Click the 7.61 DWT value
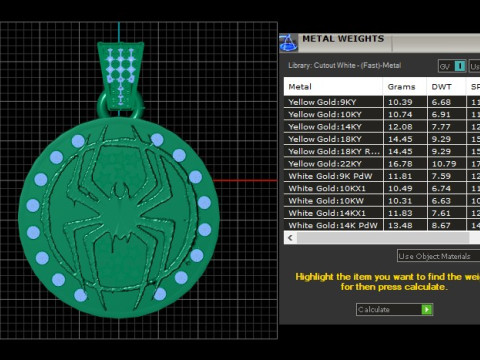This screenshot has width=480, height=360. (441, 213)
